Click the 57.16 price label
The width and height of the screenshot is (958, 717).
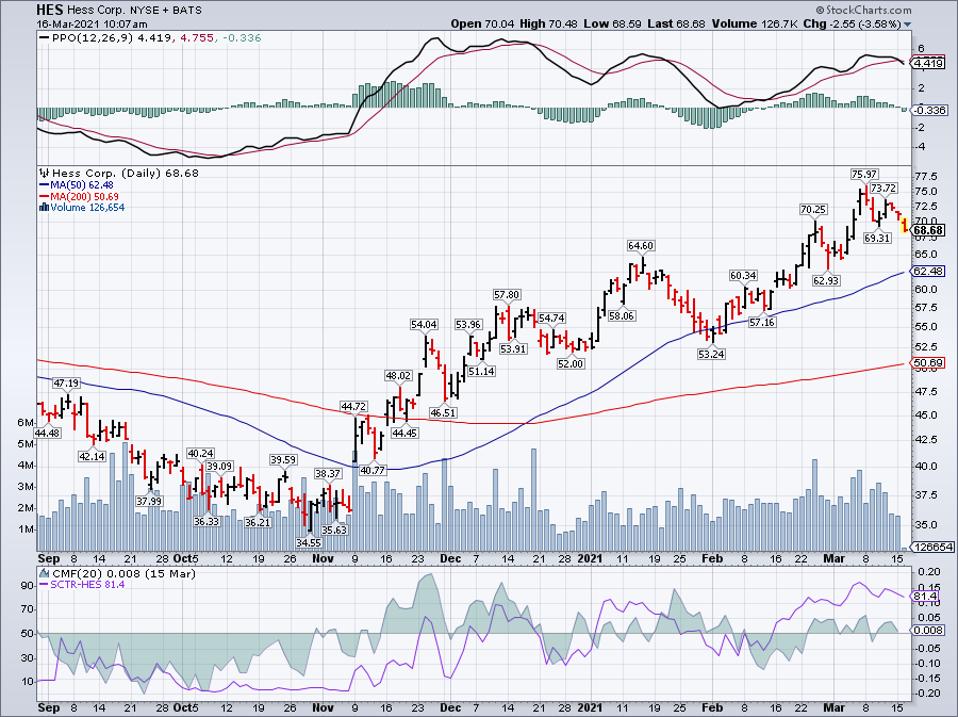tap(762, 322)
